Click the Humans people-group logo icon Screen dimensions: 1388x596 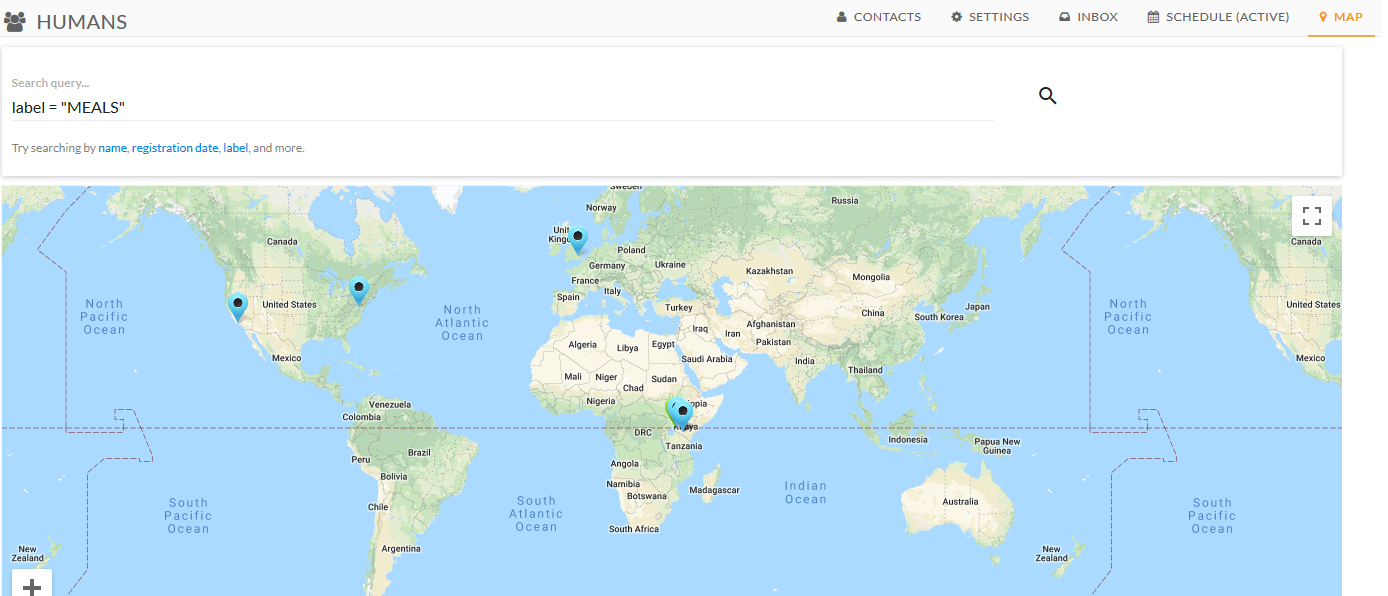point(15,20)
